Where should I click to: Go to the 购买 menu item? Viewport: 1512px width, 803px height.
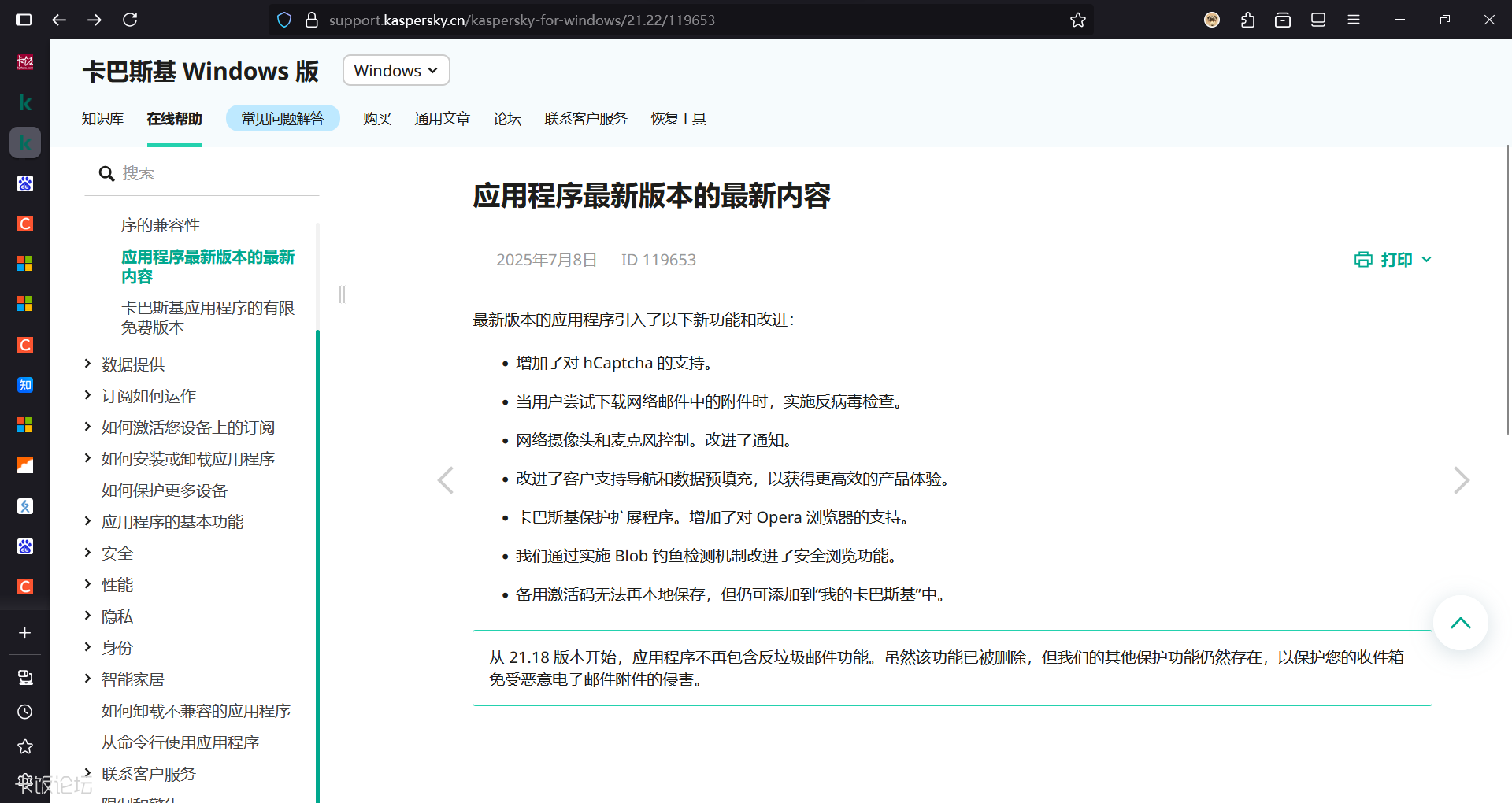[377, 119]
